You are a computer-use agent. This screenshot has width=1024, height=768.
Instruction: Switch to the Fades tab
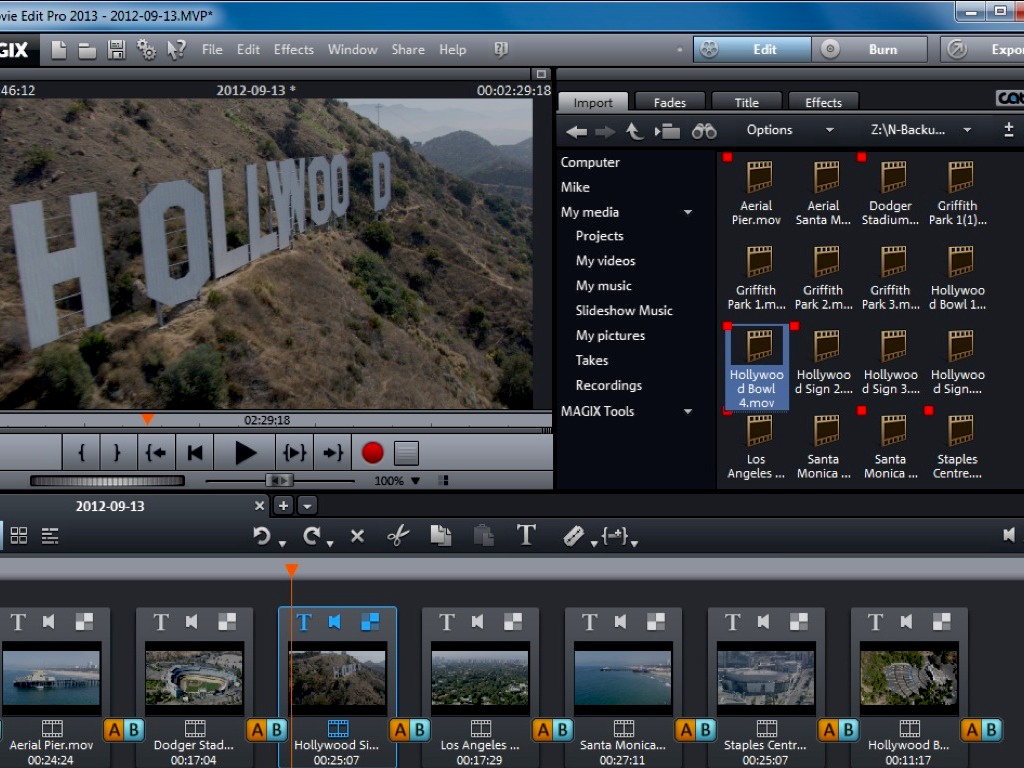(x=669, y=102)
